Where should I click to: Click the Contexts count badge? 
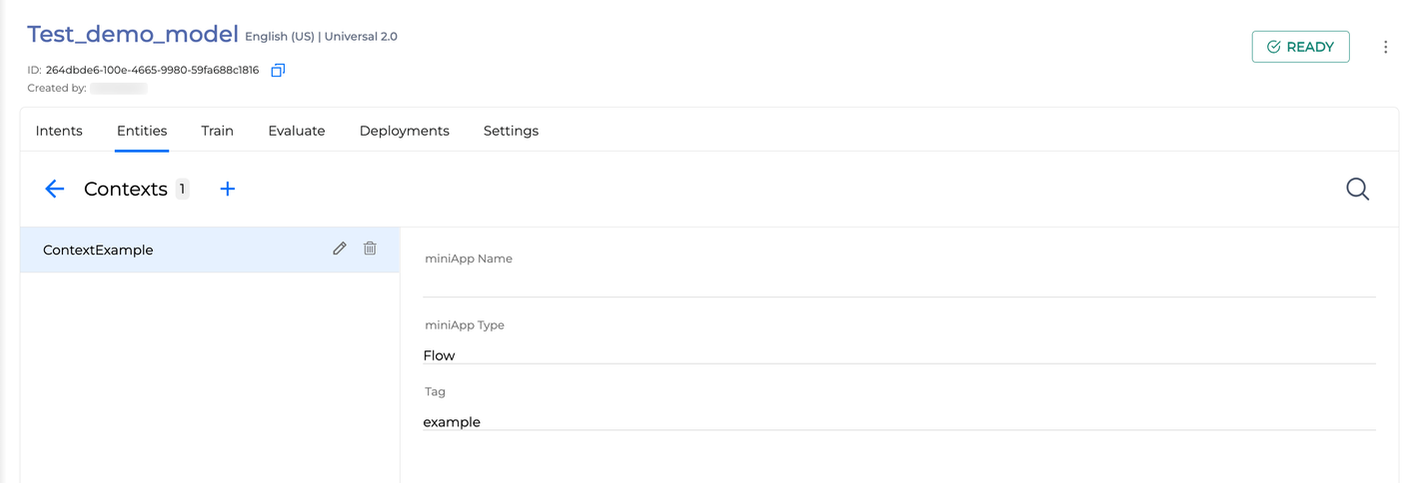182,189
